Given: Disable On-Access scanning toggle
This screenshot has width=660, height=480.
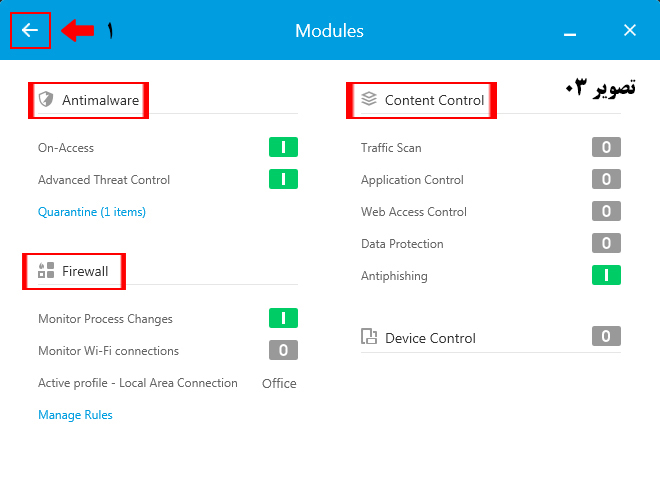Looking at the screenshot, I should pos(283,148).
